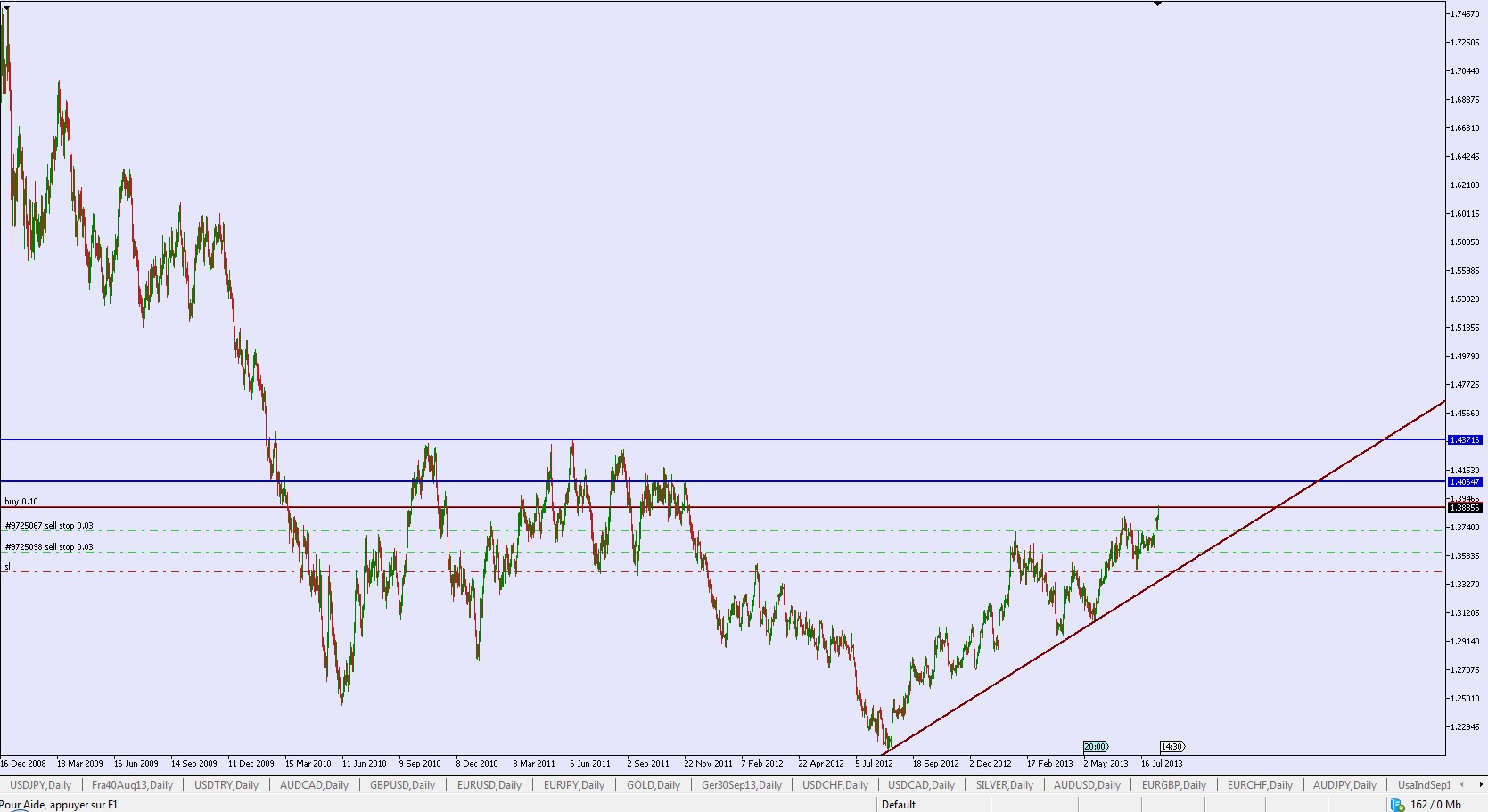
Task: Select the EURGBP,Daily chart tab
Action: tap(1173, 785)
